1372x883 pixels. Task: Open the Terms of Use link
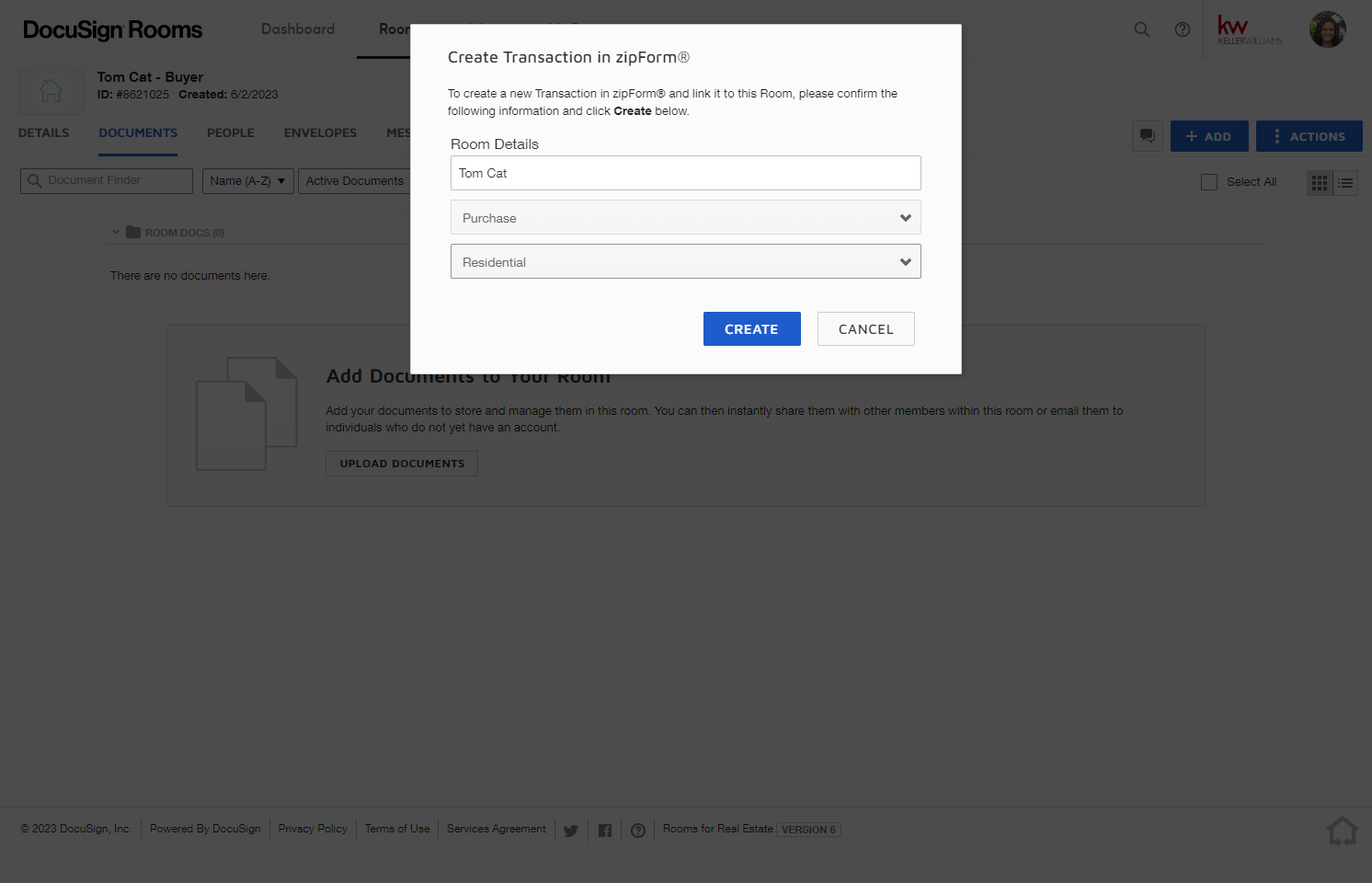[397, 830]
